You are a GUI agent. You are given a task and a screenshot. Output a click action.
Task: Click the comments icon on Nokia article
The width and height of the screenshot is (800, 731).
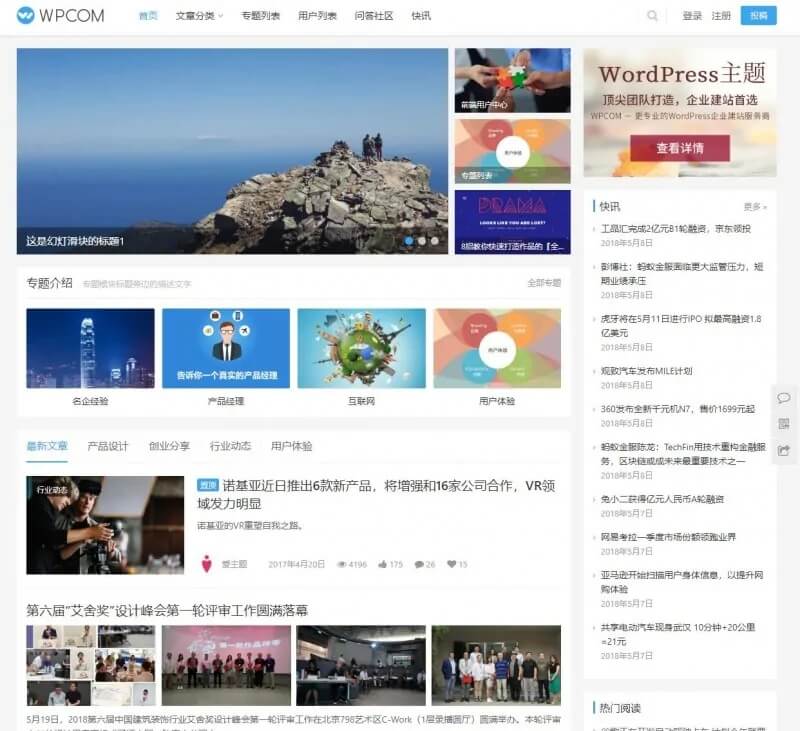419,565
